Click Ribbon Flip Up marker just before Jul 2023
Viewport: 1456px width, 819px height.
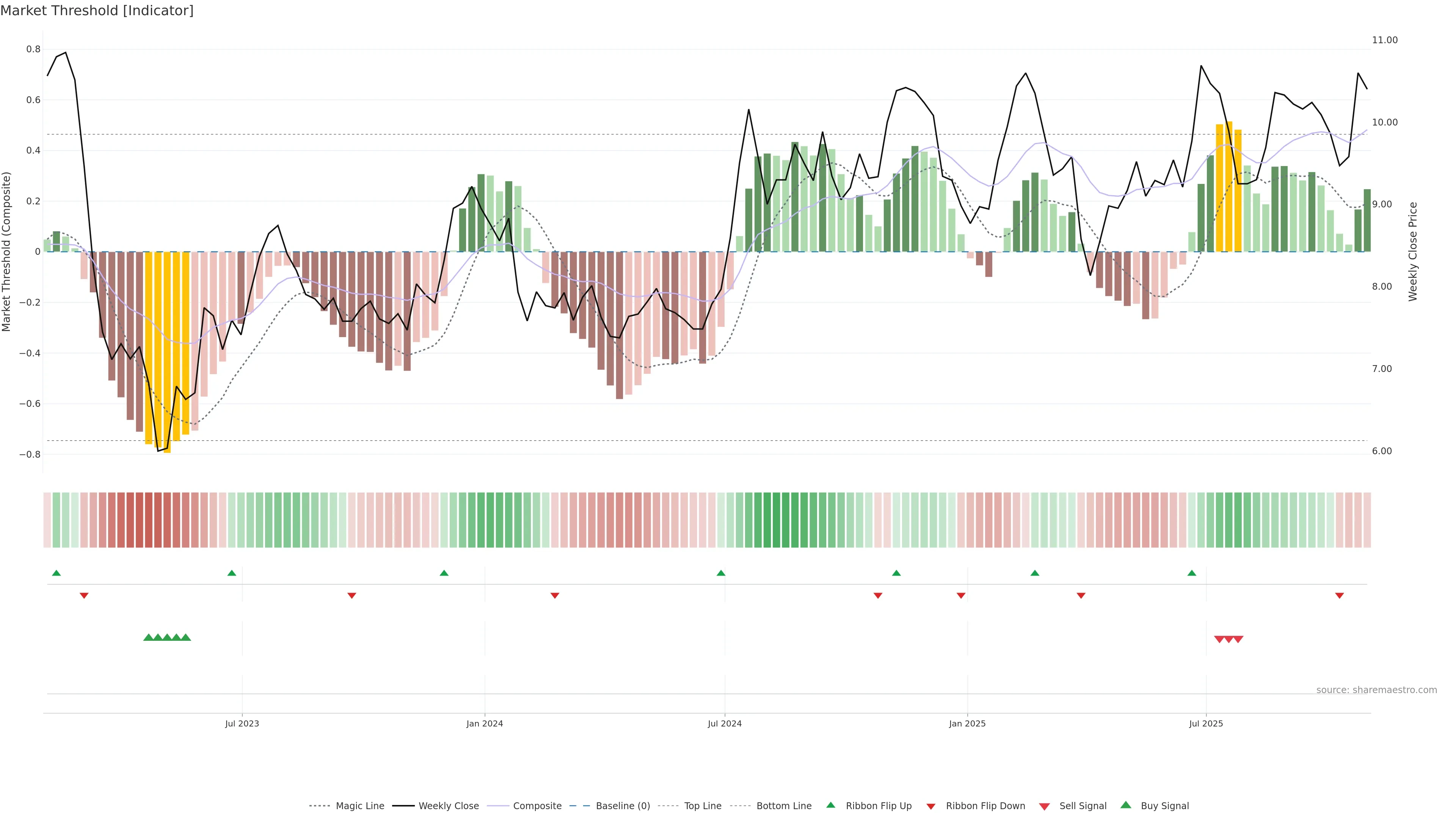click(232, 573)
